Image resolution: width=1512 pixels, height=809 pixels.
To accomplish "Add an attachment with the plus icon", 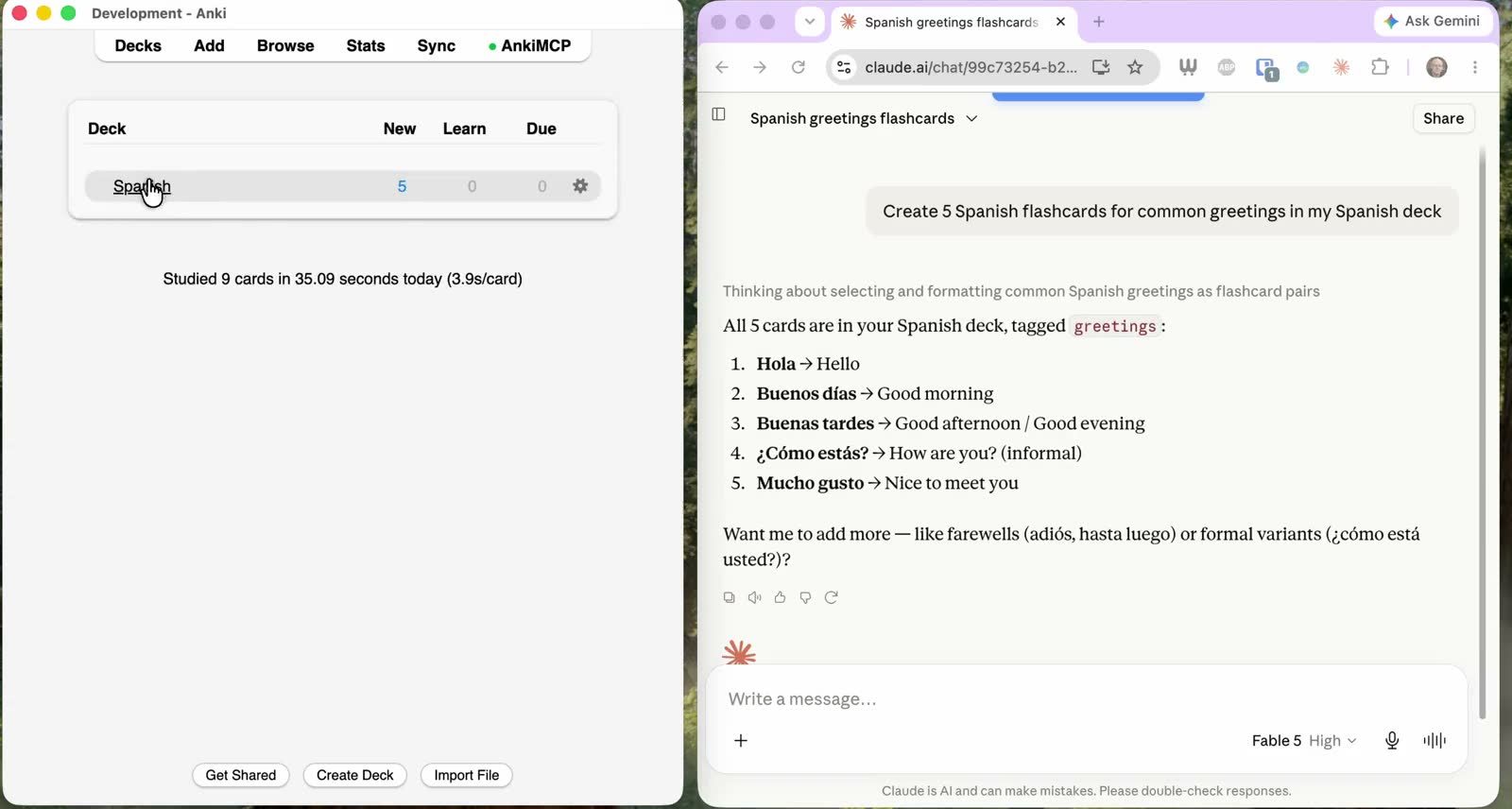I will click(741, 741).
